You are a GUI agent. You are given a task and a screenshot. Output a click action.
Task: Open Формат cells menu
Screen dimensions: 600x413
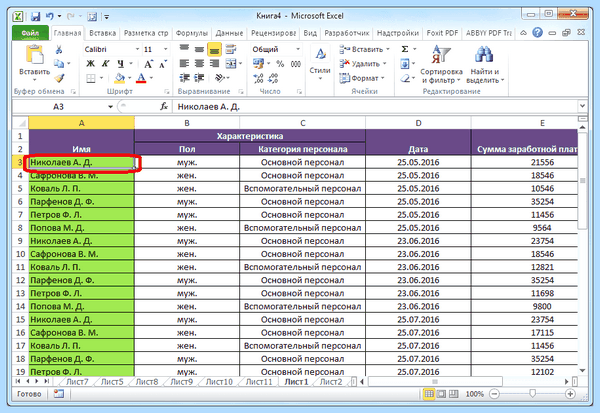point(362,78)
